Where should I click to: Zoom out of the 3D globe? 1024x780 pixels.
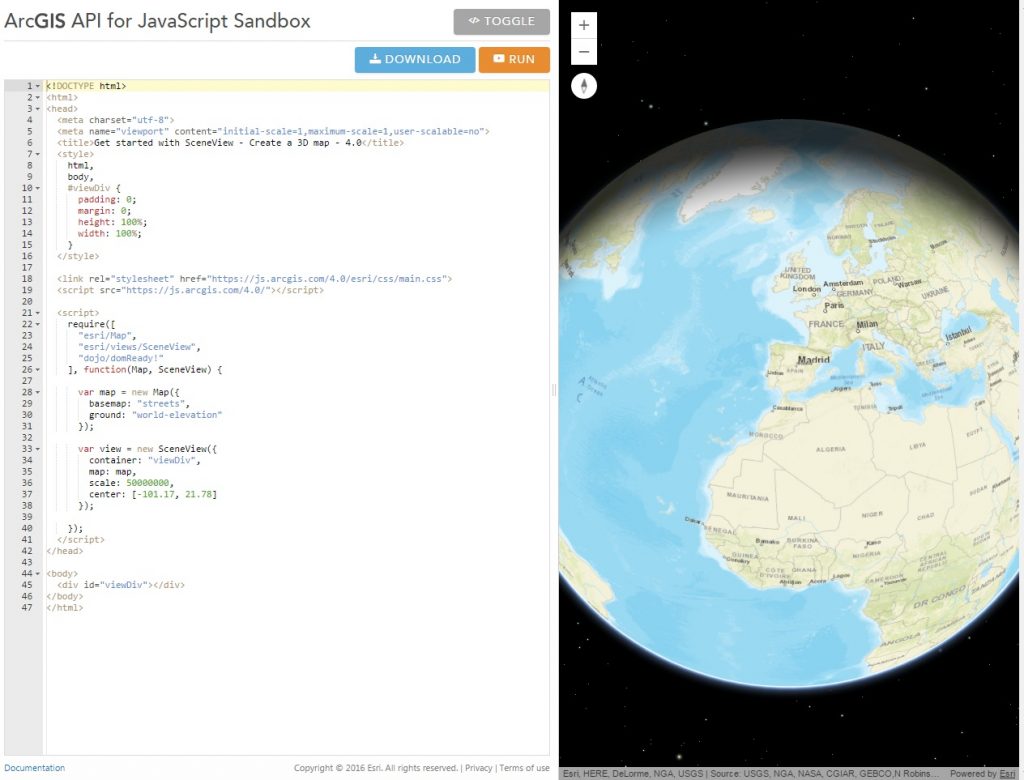(x=584, y=52)
